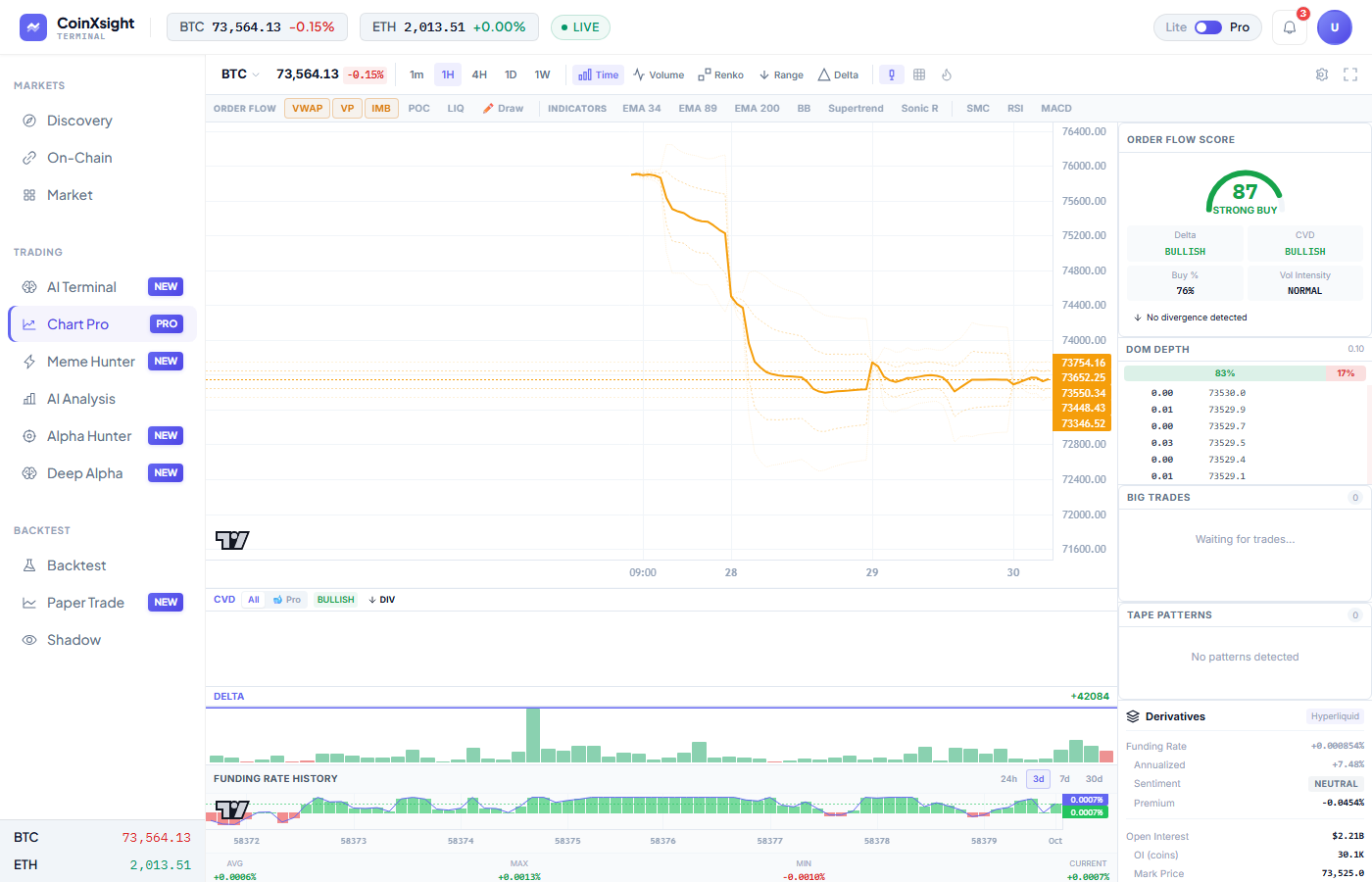Switch to Renko chart mode
The height and width of the screenshot is (882, 1372).
720,74
